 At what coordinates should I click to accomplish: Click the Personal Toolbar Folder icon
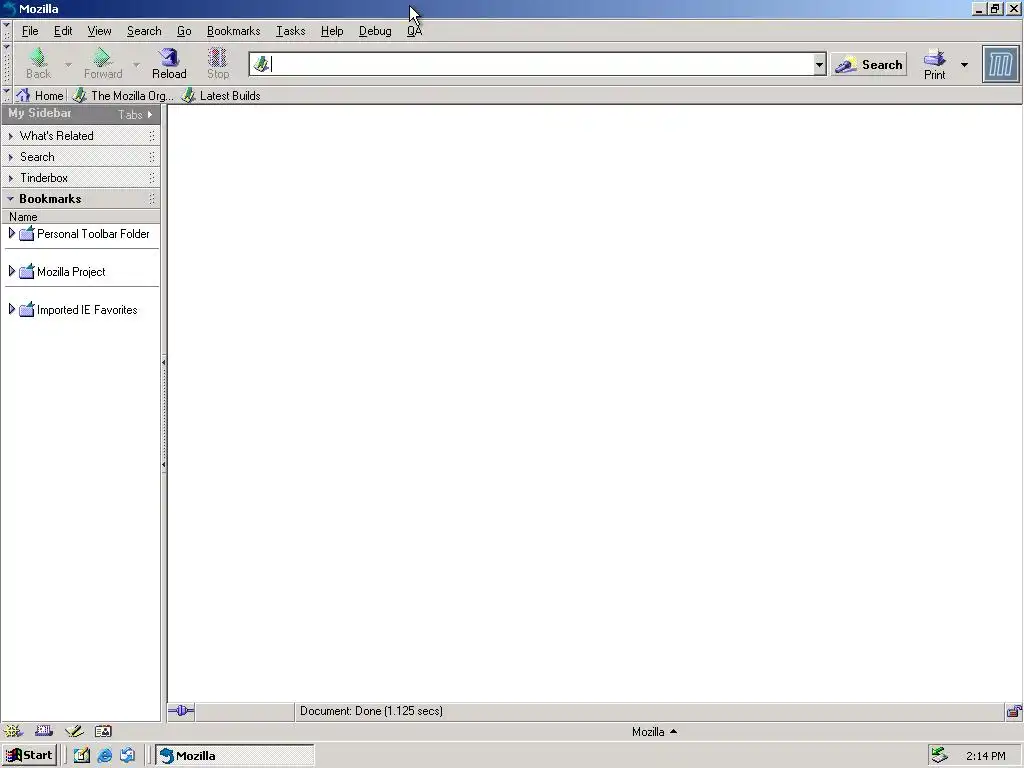[x=26, y=233]
